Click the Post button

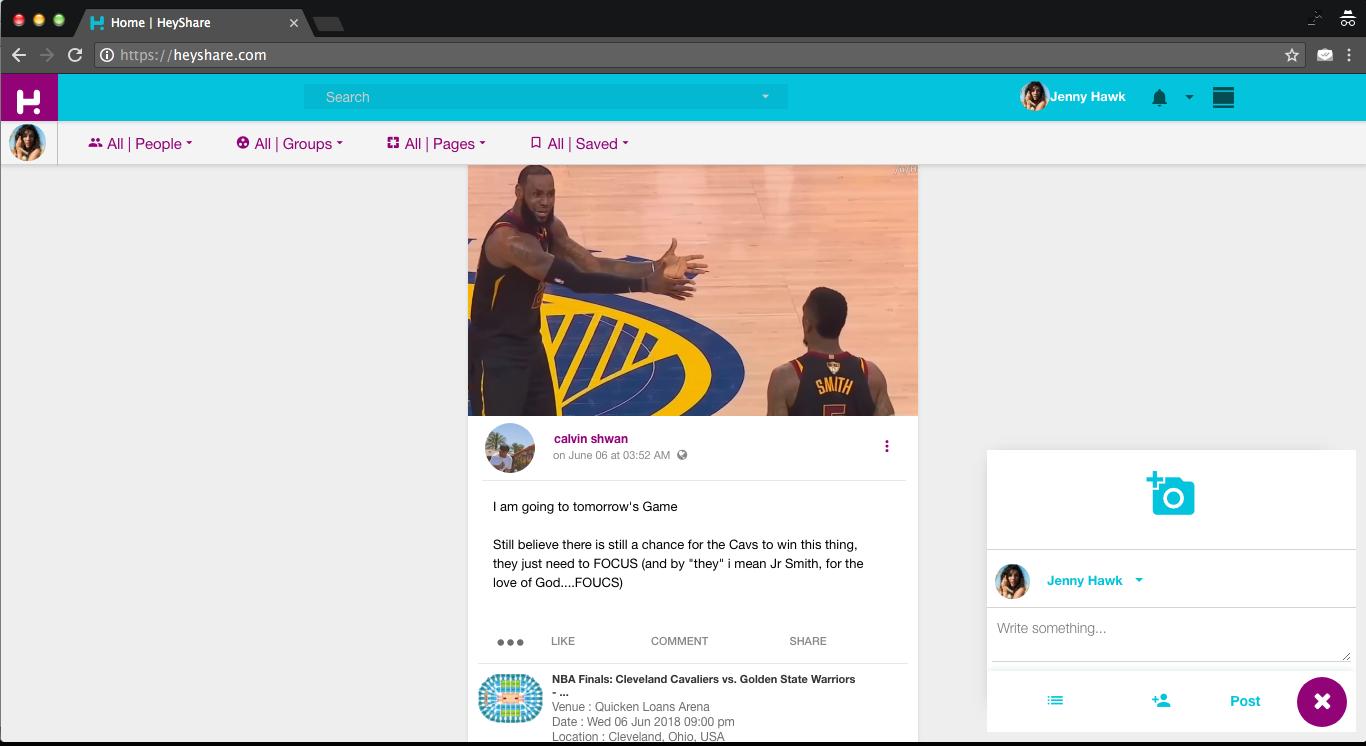coord(1244,701)
